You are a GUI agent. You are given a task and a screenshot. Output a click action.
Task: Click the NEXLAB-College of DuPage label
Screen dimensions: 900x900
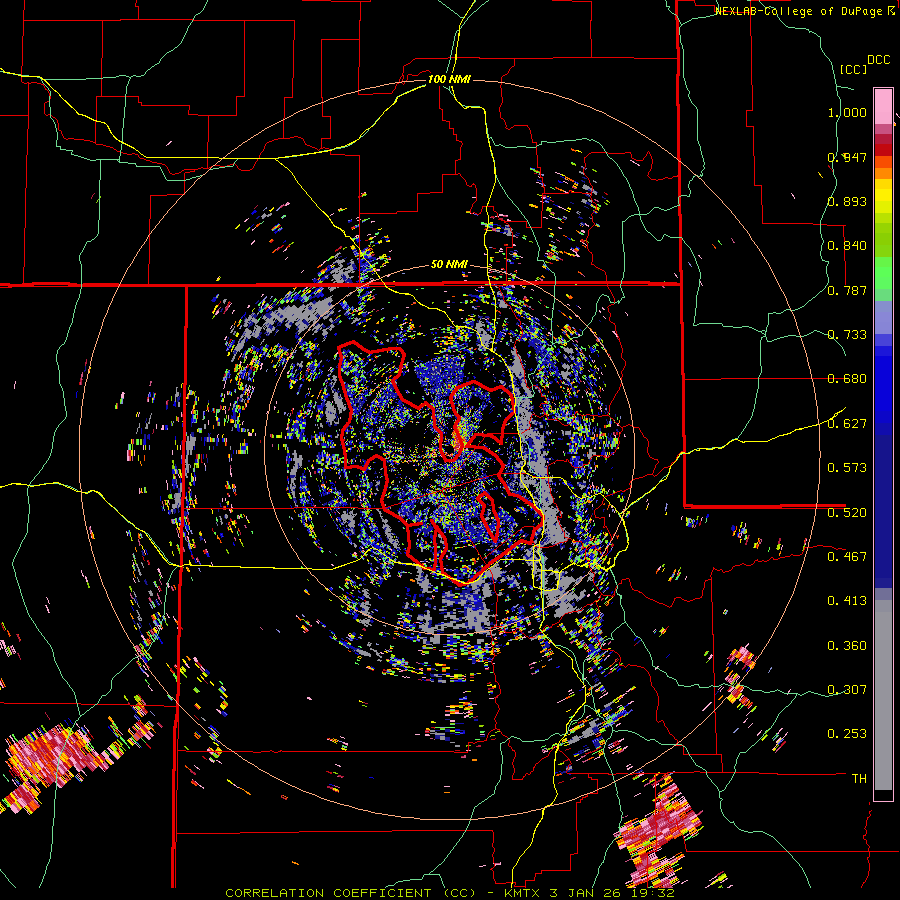click(799, 11)
